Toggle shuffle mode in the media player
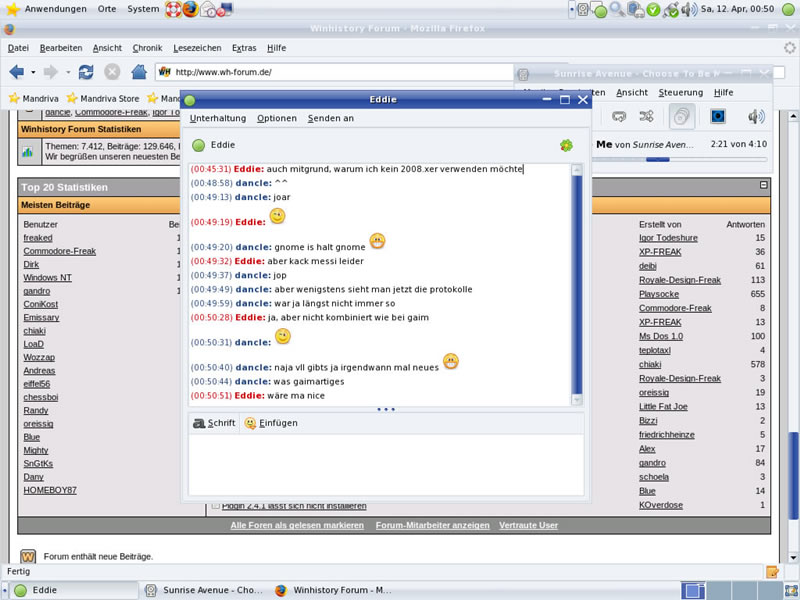 (647, 117)
